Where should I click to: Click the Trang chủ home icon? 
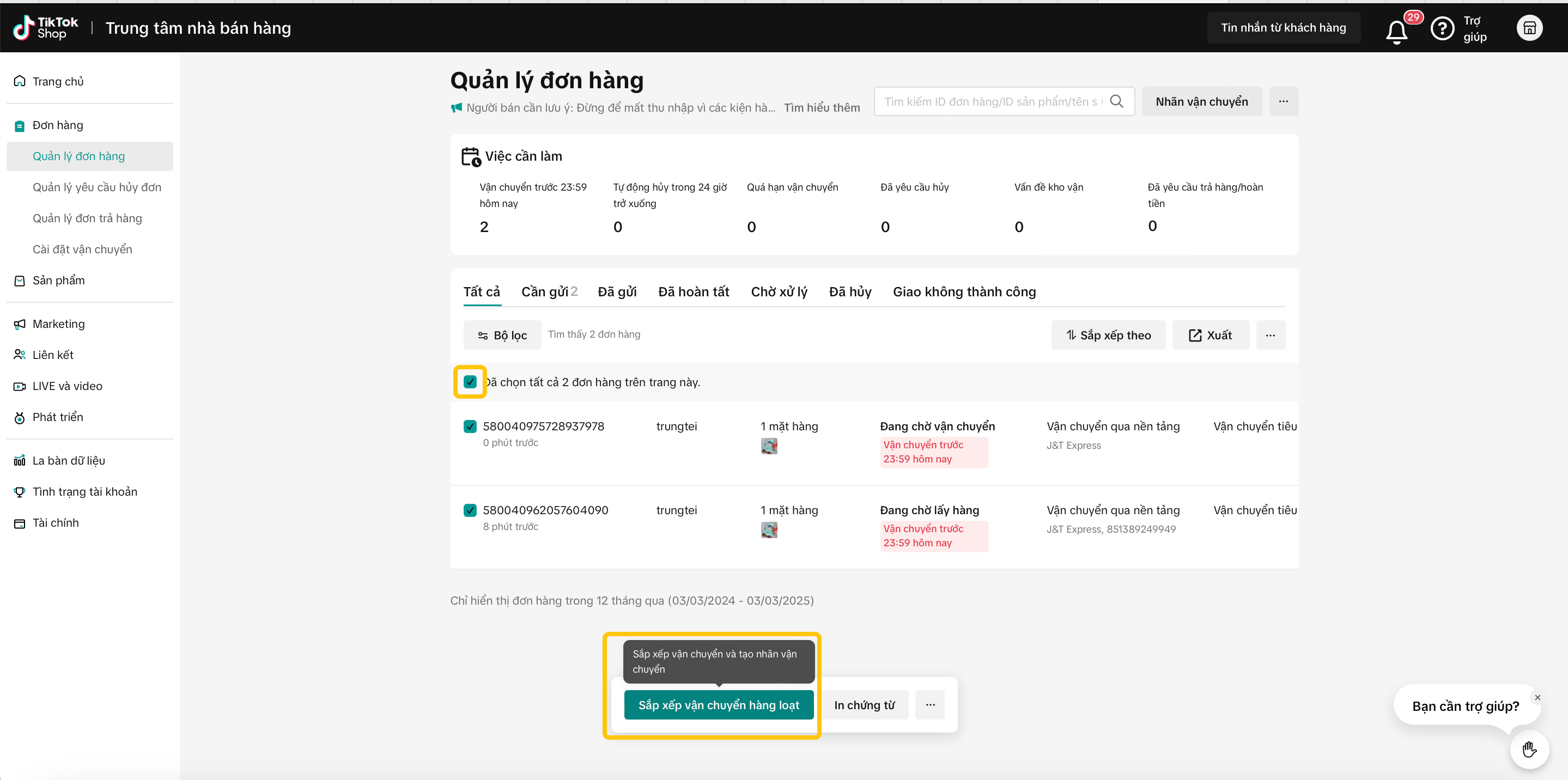coord(20,81)
